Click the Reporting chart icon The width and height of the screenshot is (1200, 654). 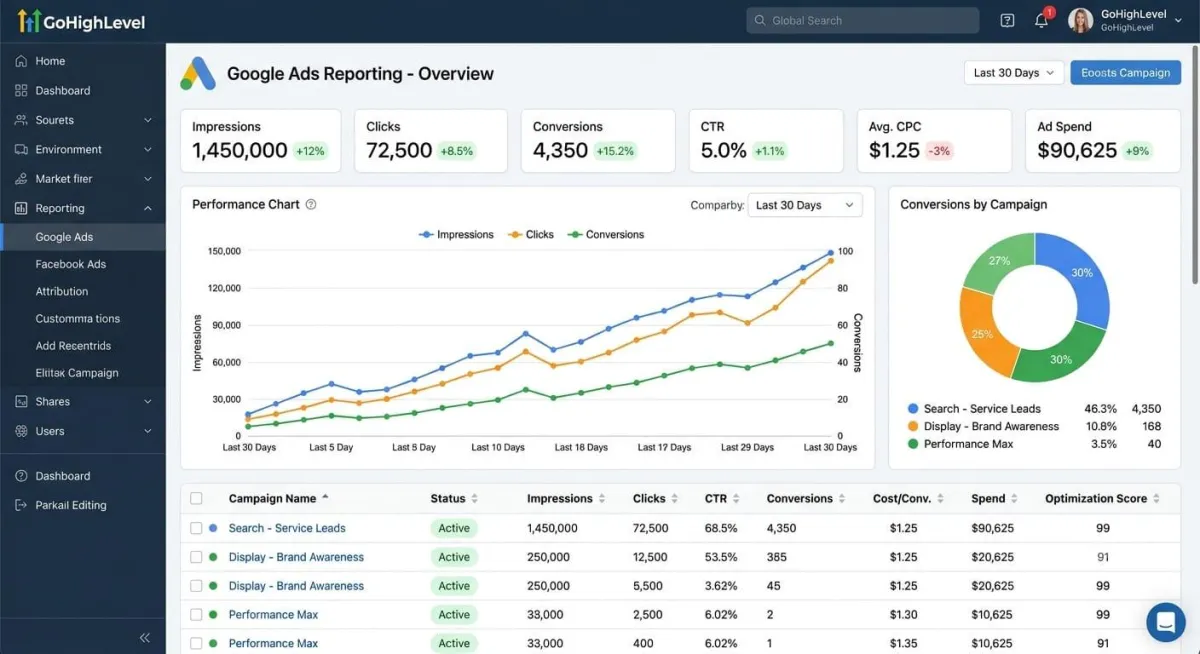(21, 208)
